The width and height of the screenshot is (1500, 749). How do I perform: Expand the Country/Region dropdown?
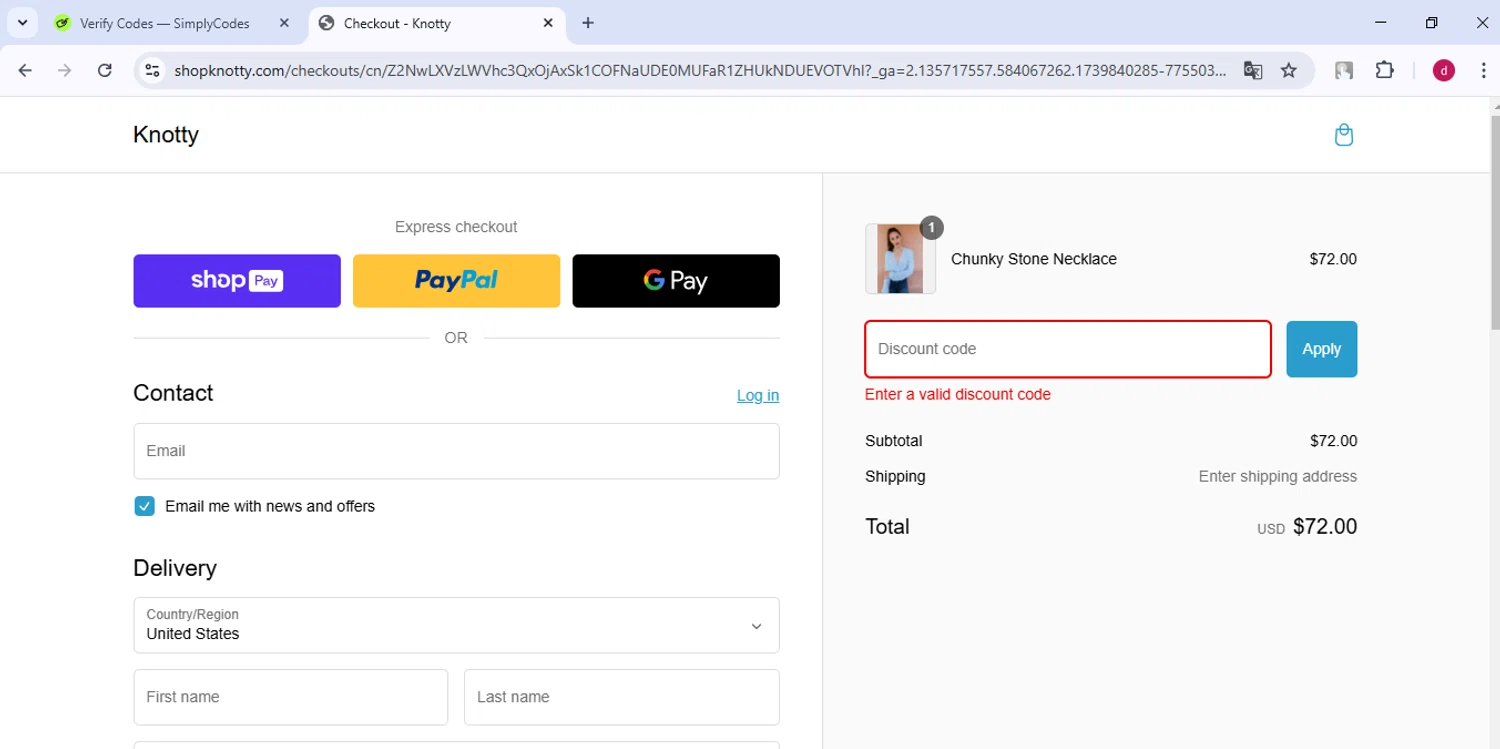[456, 625]
